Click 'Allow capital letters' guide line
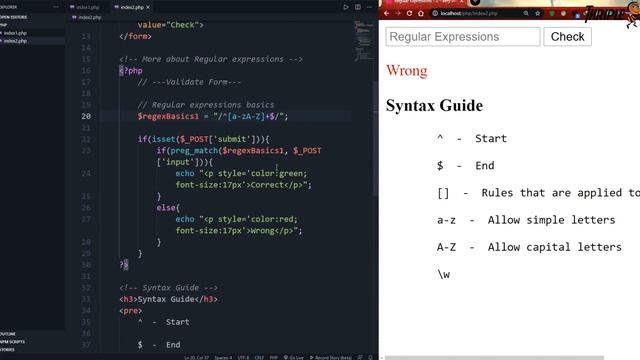 click(x=529, y=247)
